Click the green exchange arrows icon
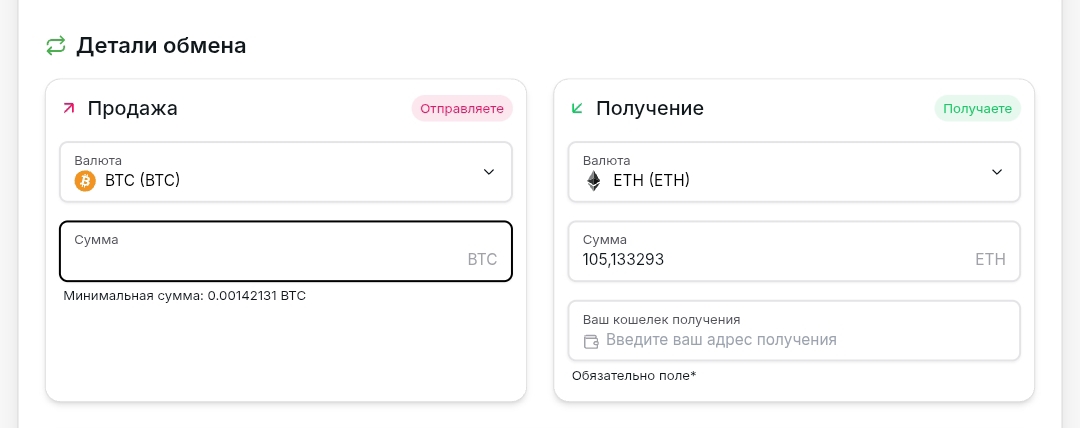The height and width of the screenshot is (428, 1080). (x=56, y=45)
